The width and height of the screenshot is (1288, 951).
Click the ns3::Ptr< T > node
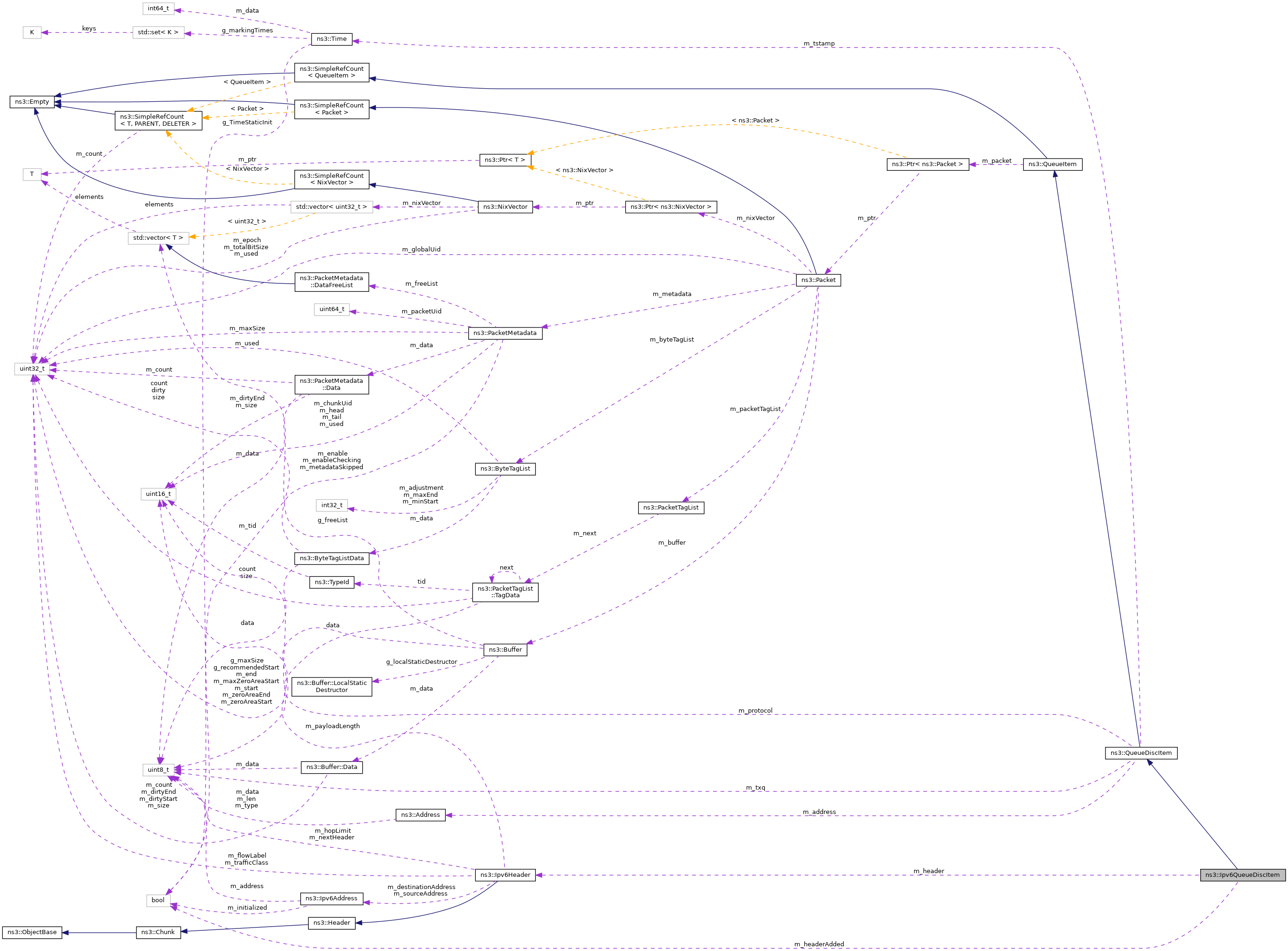coord(504,160)
